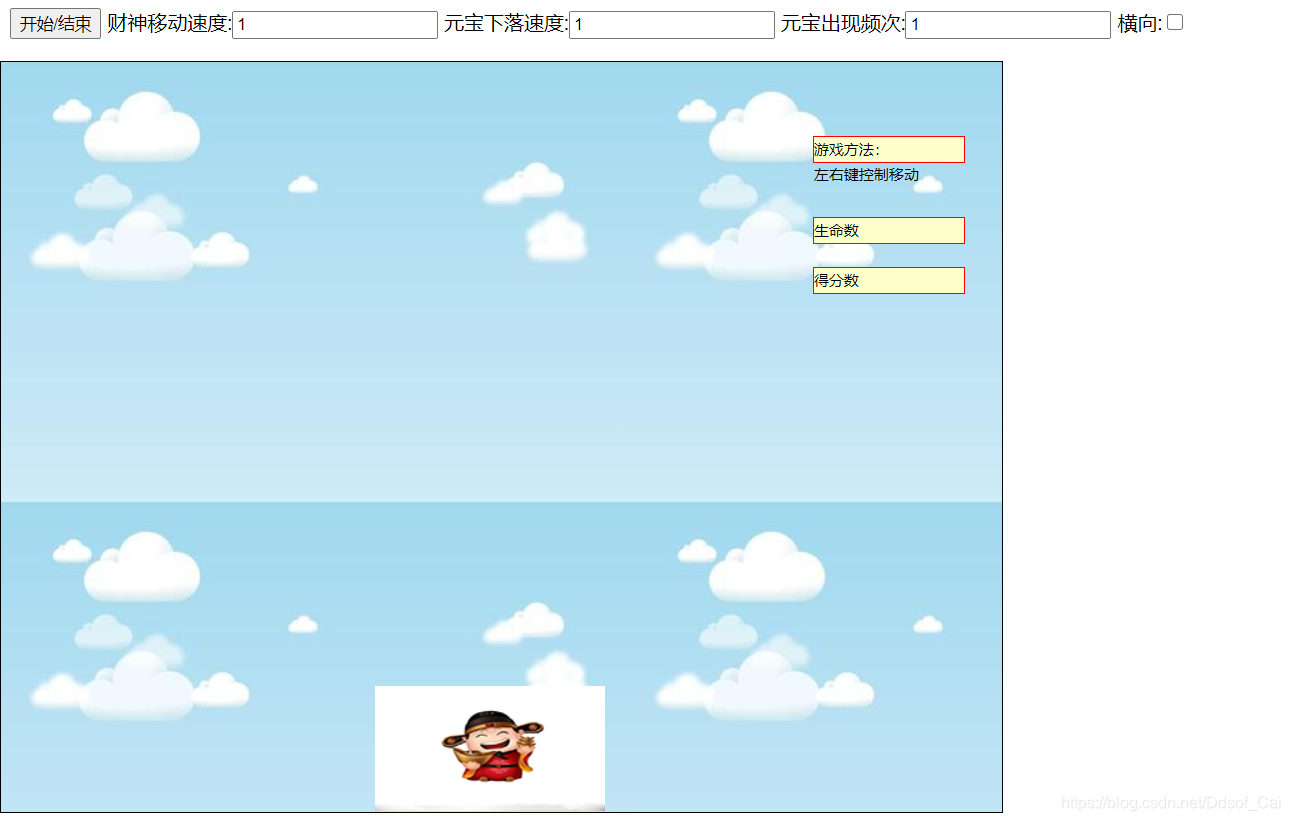Click the 游戏方法 label box

coord(889,149)
